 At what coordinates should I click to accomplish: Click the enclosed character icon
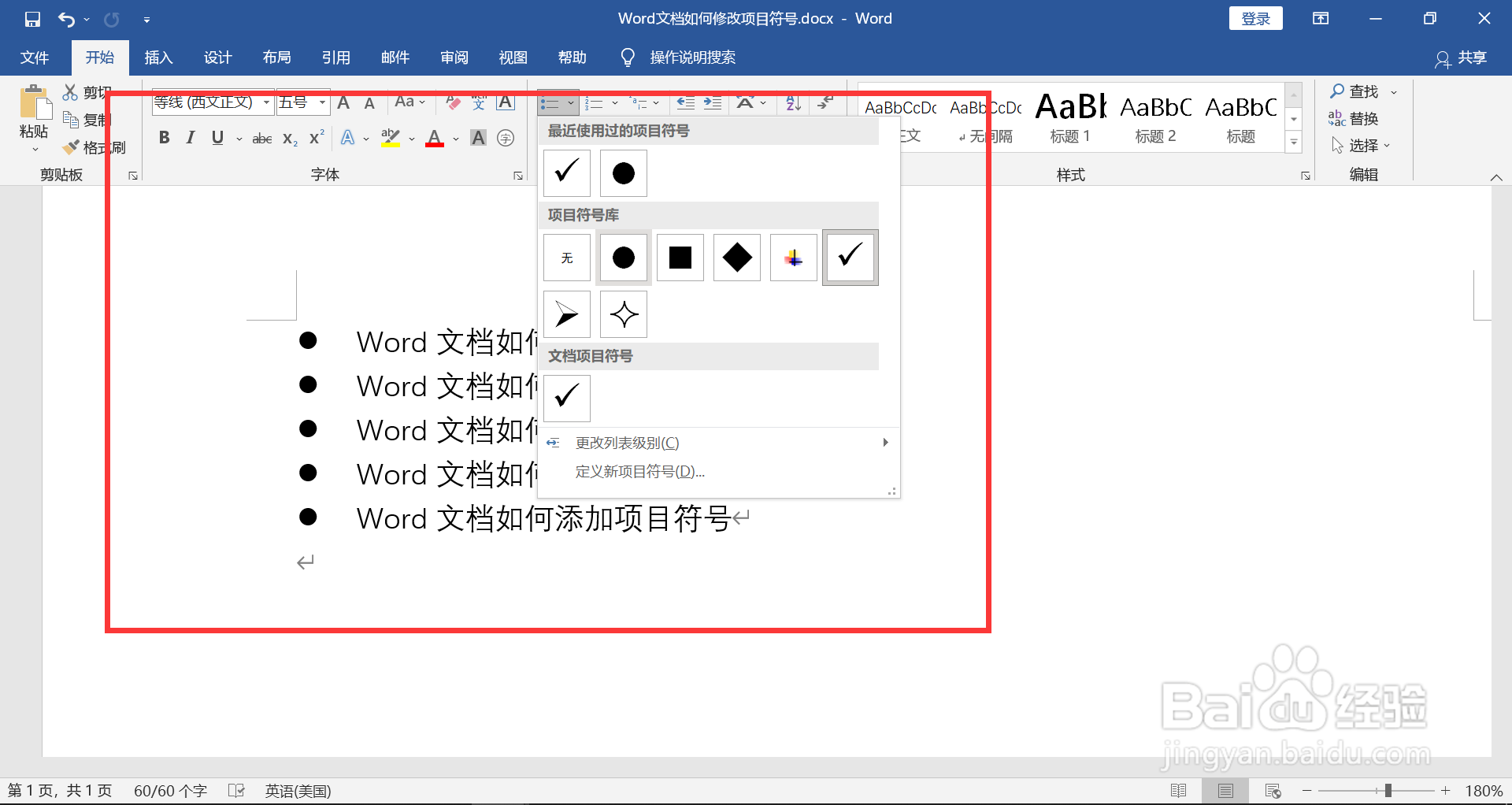coord(506,138)
